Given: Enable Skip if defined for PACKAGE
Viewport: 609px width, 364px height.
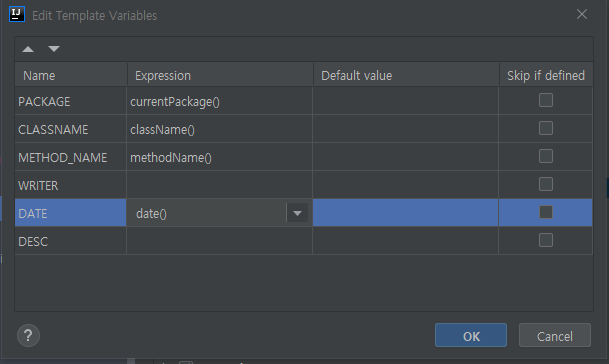Looking at the screenshot, I should click(x=546, y=100).
